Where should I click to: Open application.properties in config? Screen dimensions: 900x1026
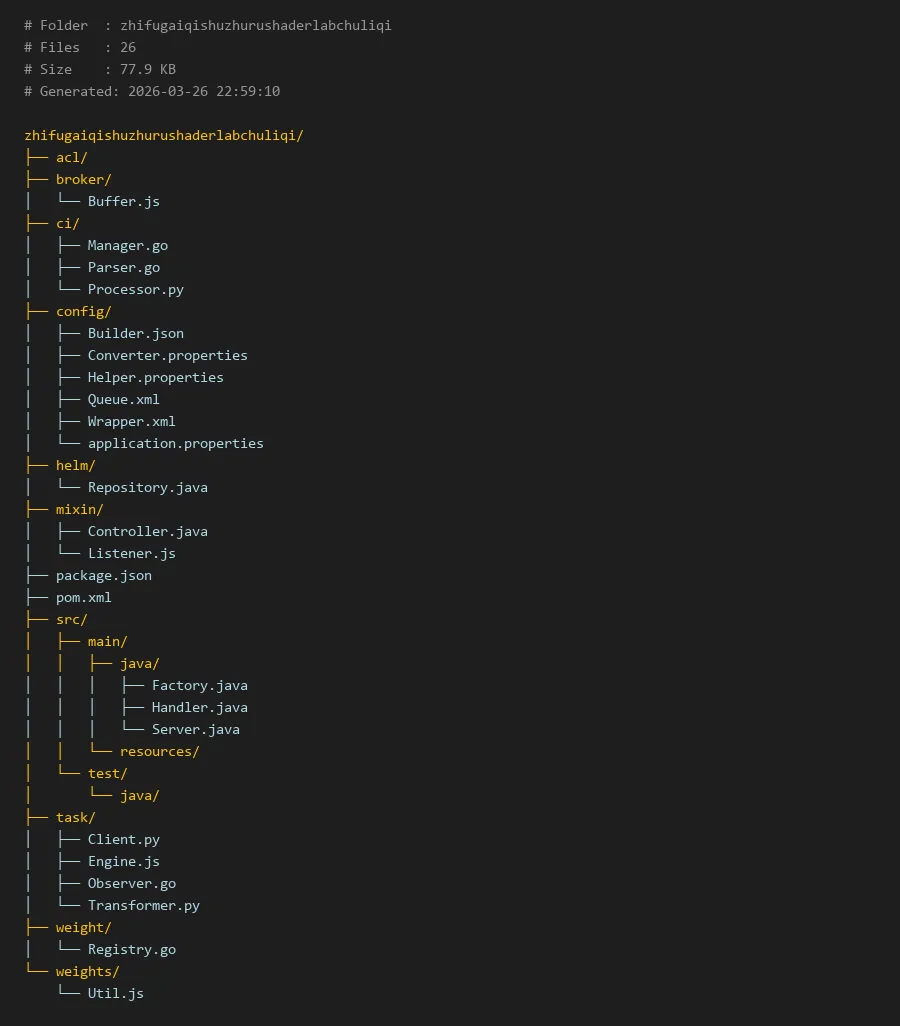tap(175, 443)
